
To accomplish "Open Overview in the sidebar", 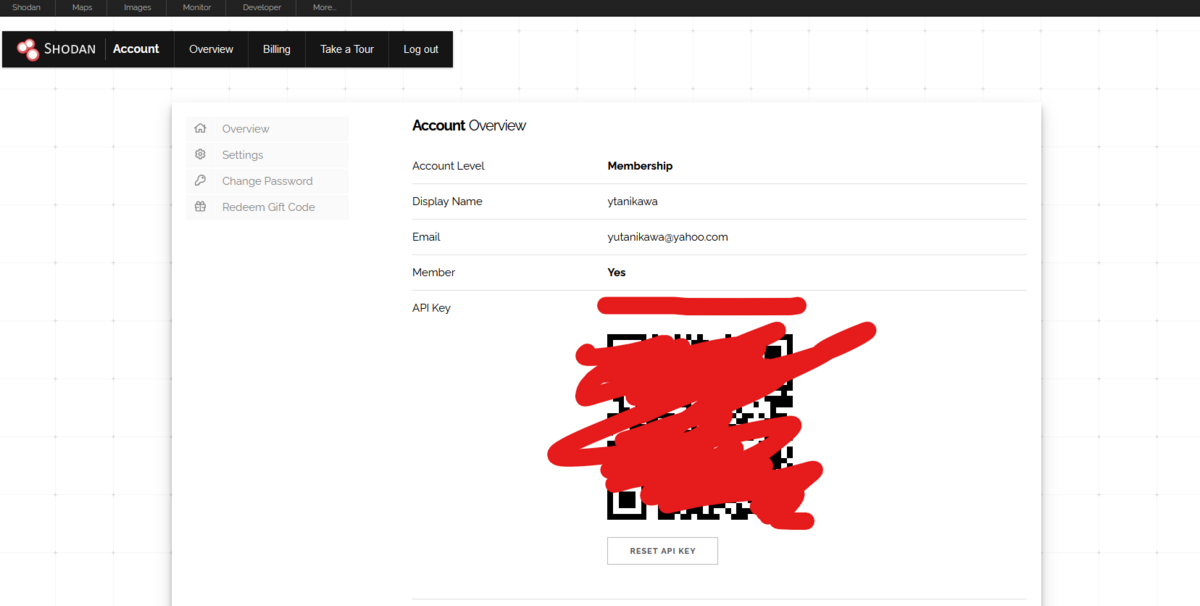I will (x=246, y=129).
